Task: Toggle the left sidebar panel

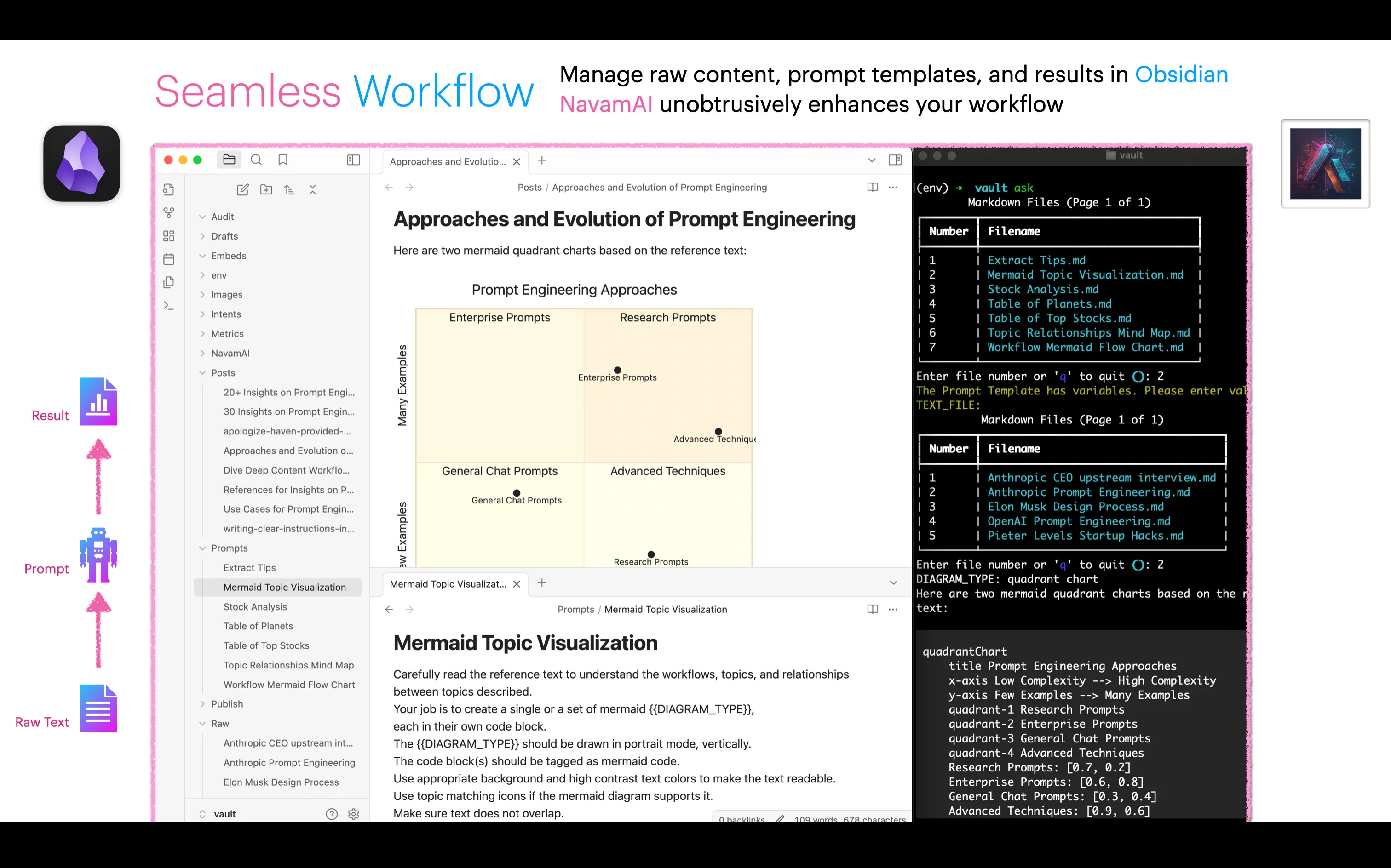Action: tap(354, 160)
